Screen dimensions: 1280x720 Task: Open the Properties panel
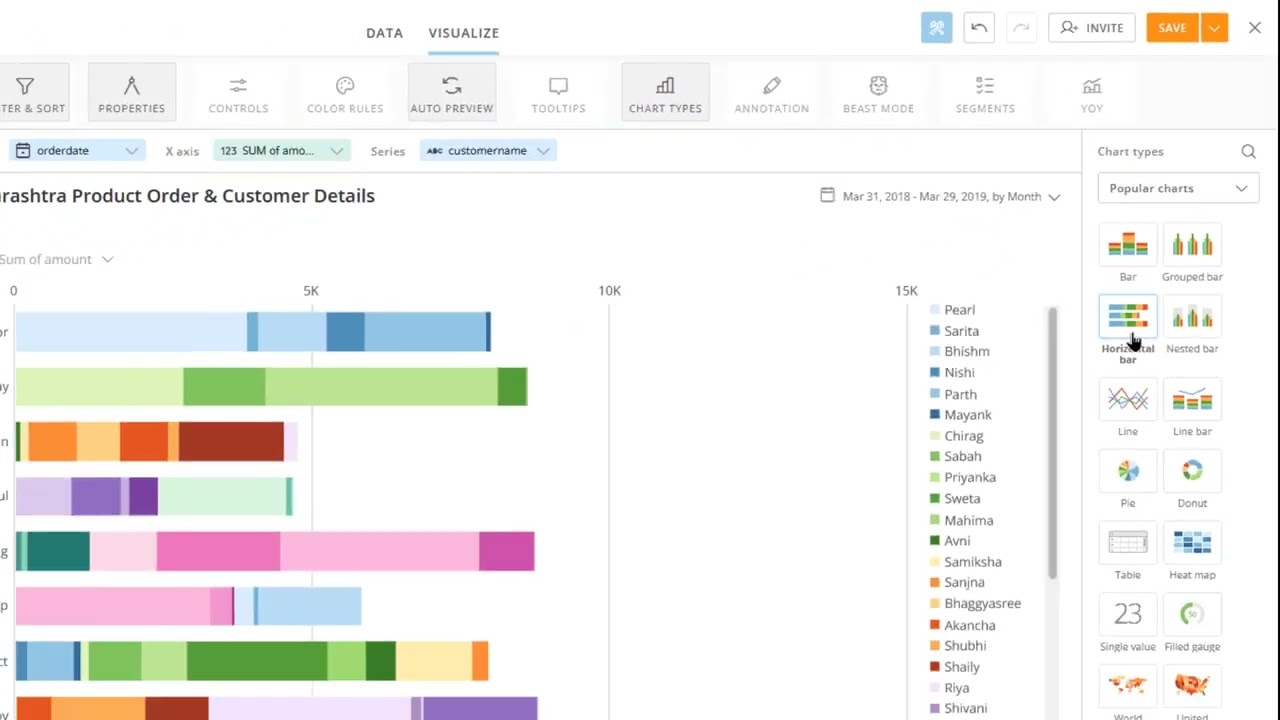pos(131,93)
